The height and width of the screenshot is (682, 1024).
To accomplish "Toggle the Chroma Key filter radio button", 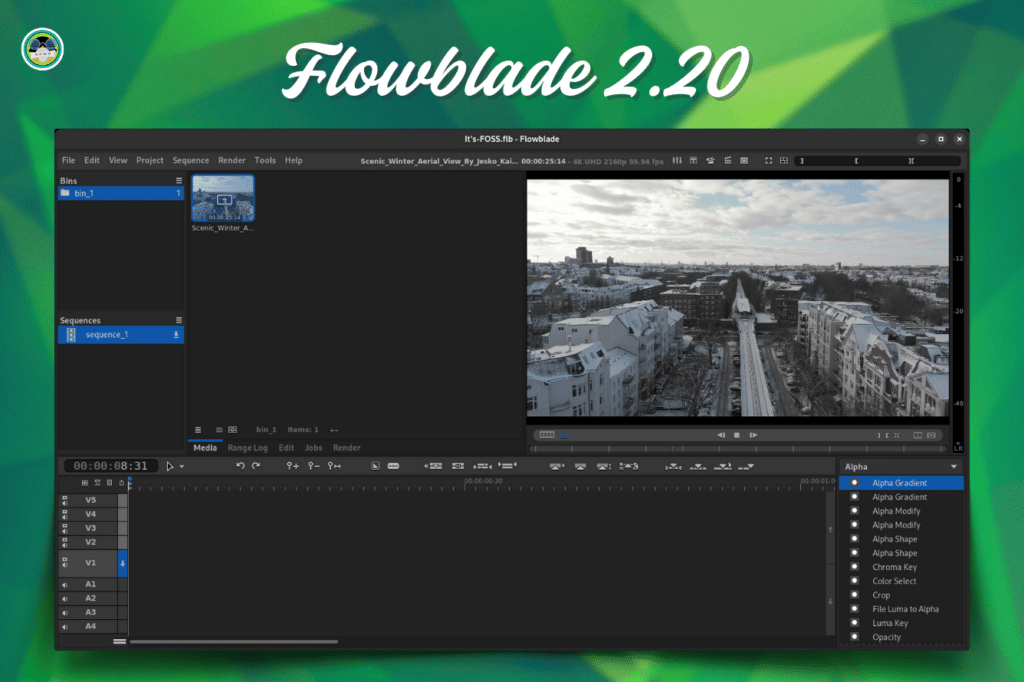I will click(854, 567).
